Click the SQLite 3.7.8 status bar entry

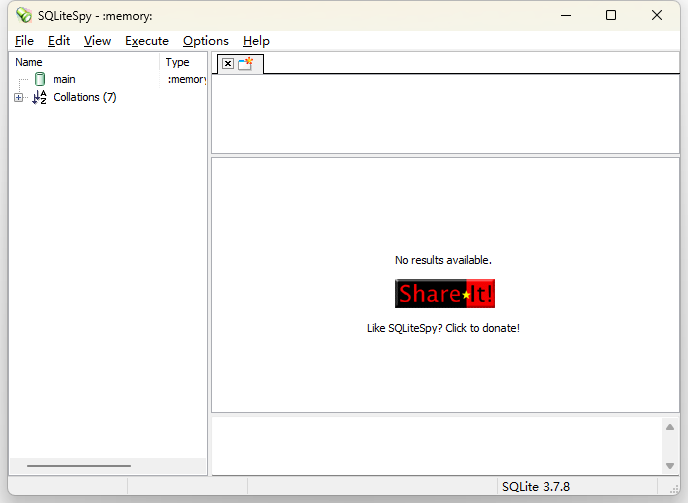[x=536, y=486]
